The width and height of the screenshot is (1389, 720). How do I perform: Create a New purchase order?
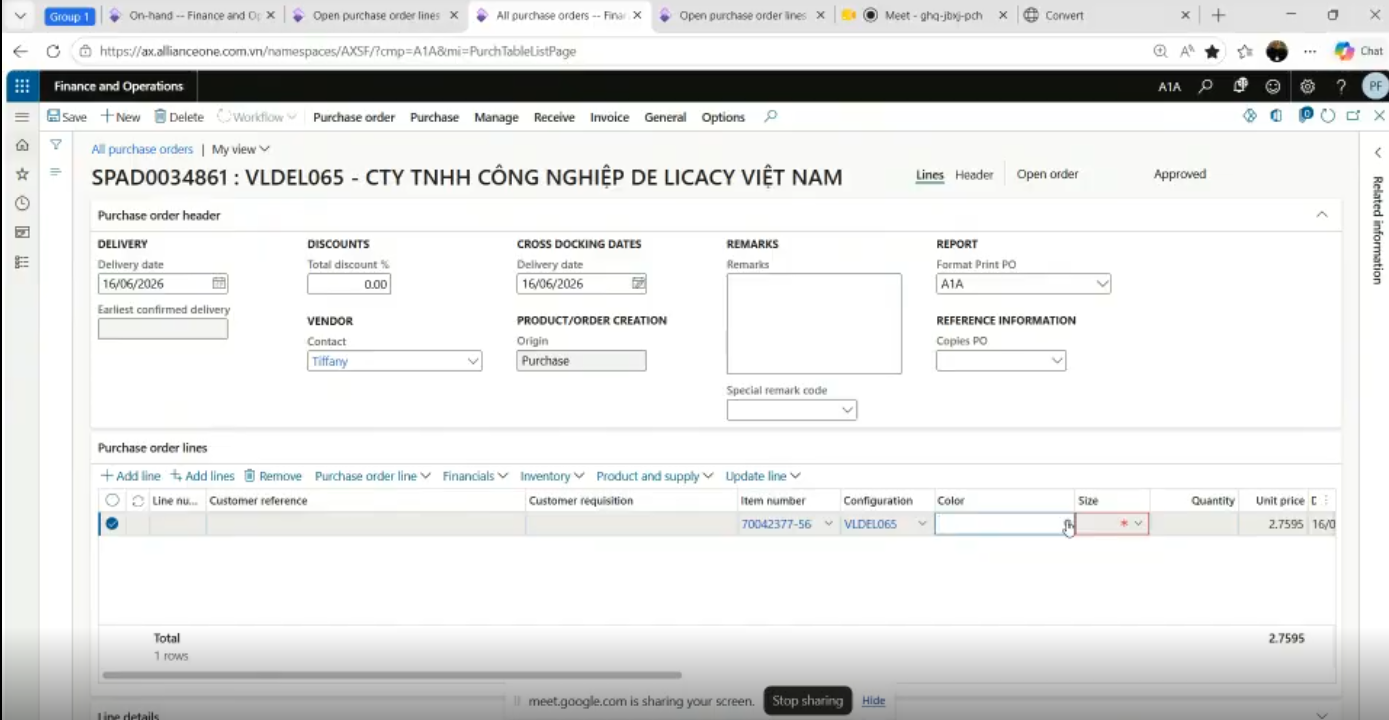120,117
